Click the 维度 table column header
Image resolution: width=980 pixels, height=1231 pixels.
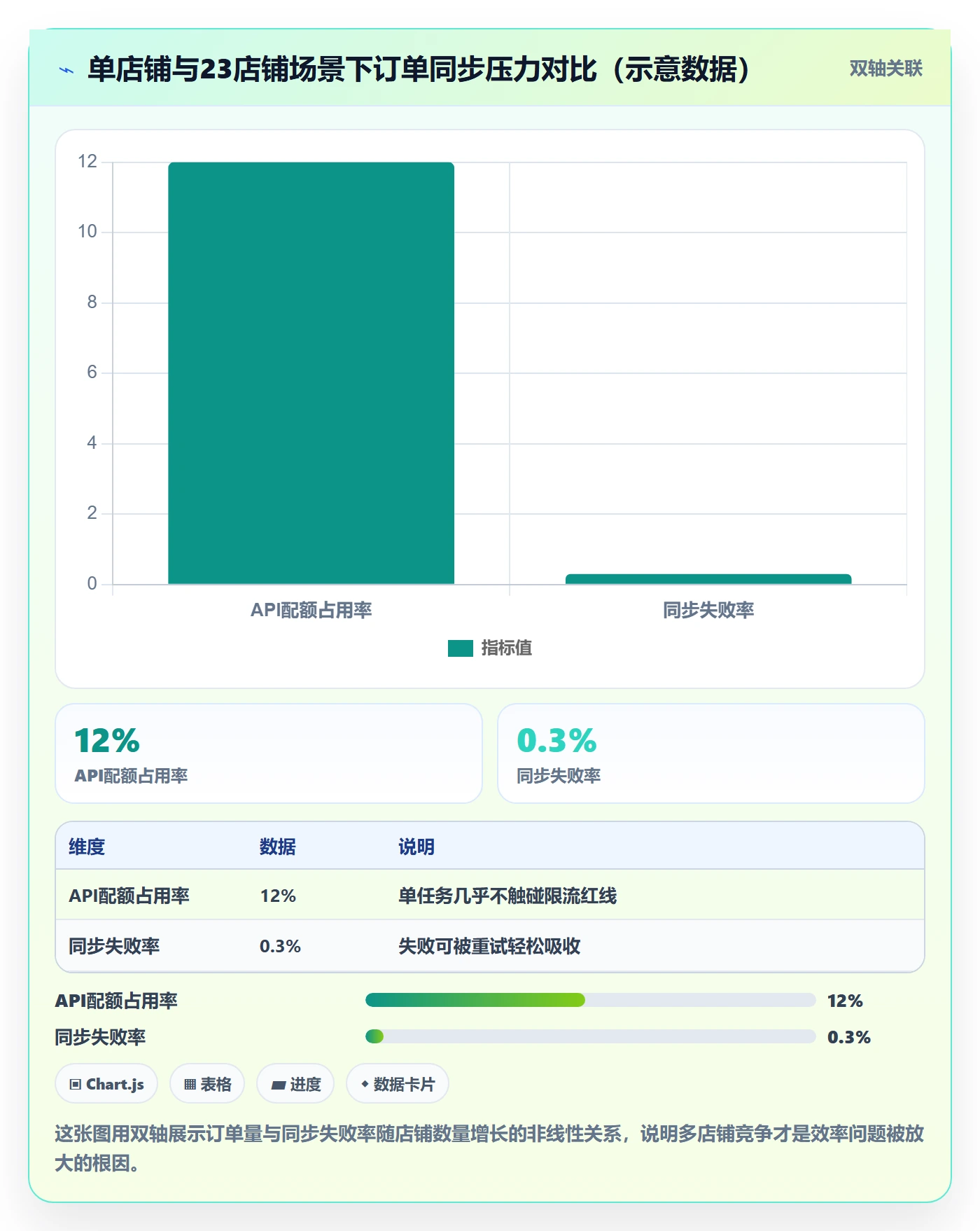click(x=87, y=847)
